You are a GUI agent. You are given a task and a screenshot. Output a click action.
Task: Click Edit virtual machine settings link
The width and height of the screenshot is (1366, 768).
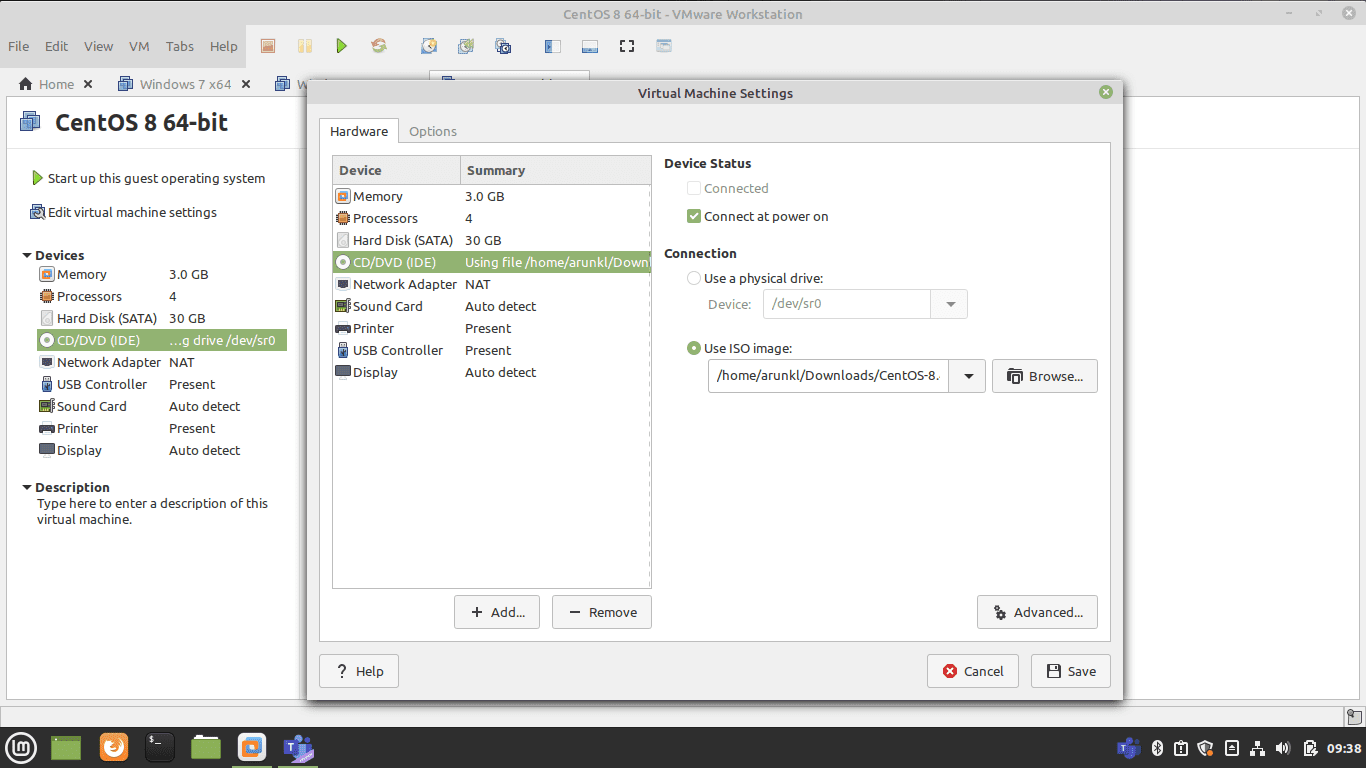click(x=124, y=212)
